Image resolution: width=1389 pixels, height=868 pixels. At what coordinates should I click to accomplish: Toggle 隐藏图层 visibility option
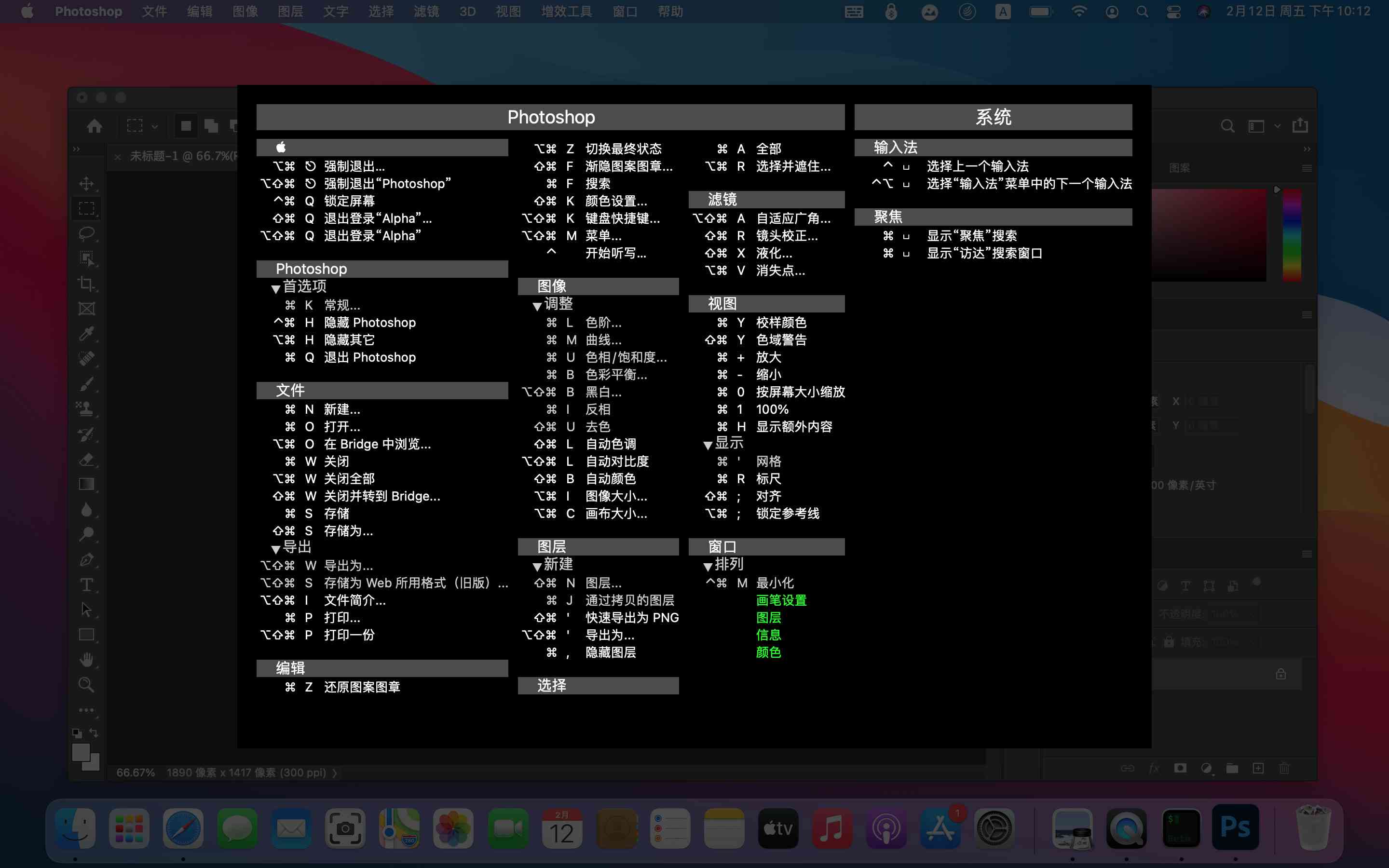coord(611,652)
